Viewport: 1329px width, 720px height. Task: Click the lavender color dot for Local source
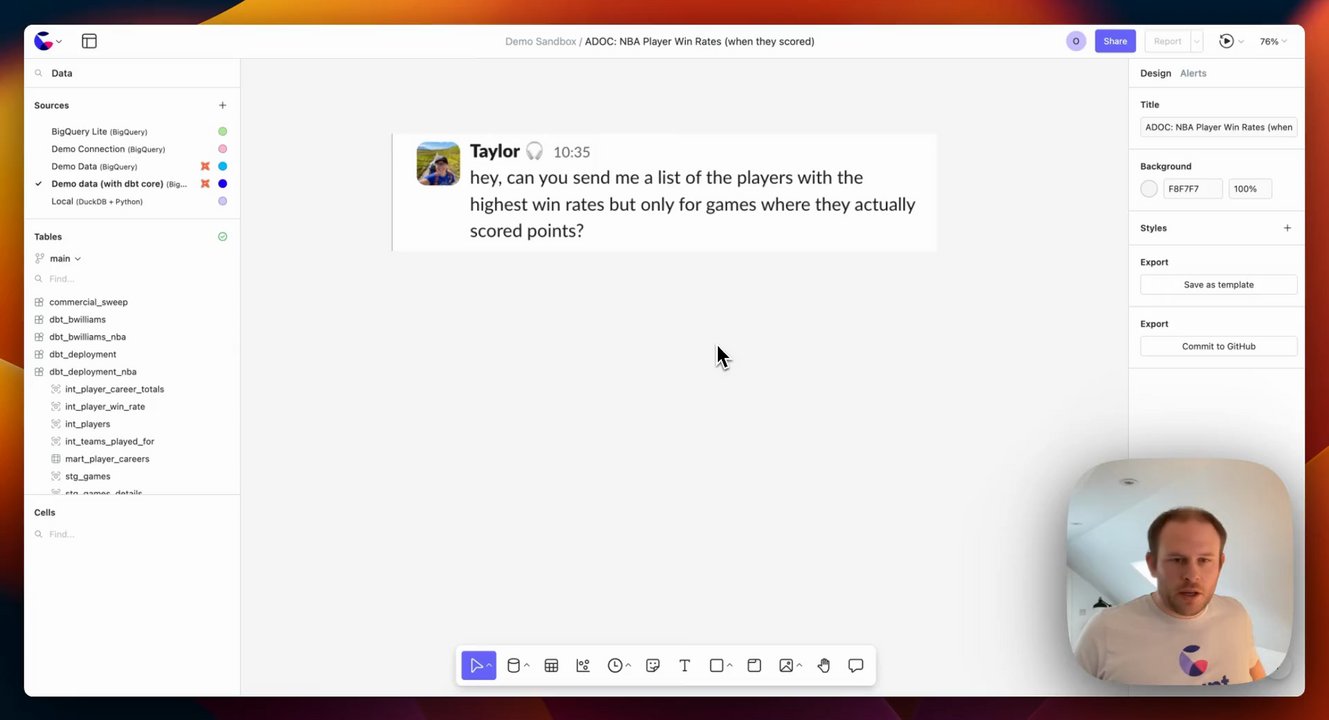click(x=222, y=201)
